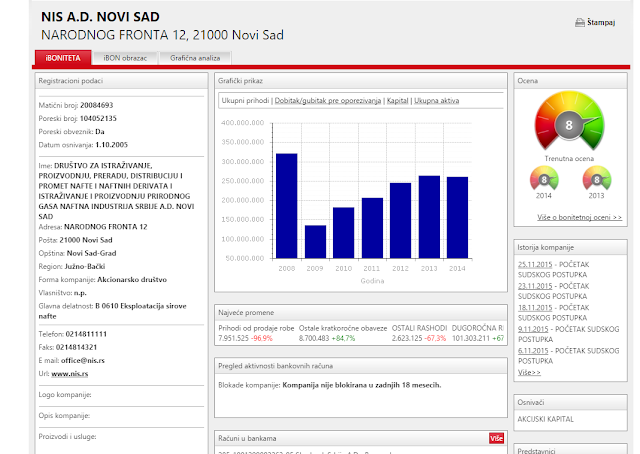
Task: Click the OSTALI RASHODI -67,3% change
Action: [x=435, y=338]
